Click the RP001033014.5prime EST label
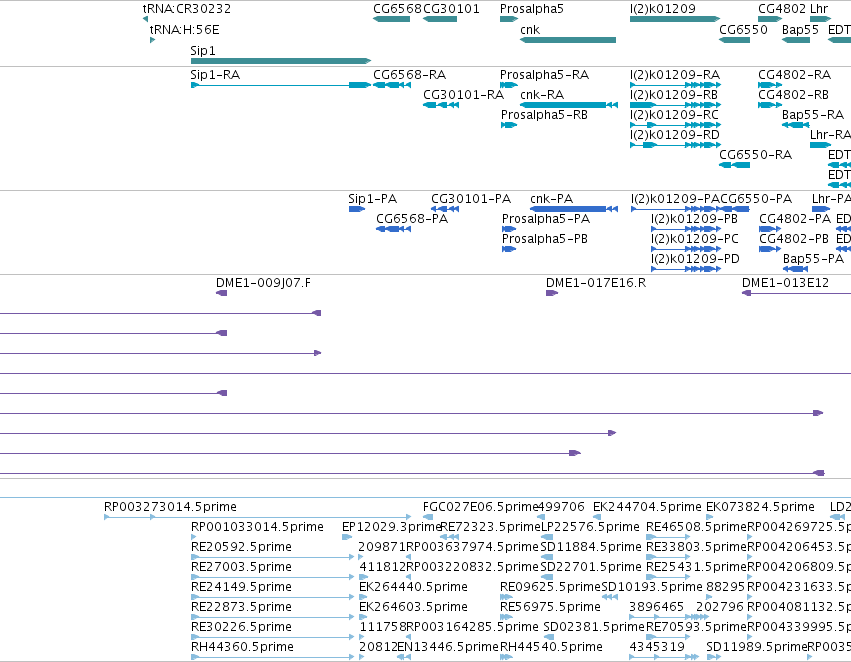This screenshot has width=851, height=662. click(257, 527)
